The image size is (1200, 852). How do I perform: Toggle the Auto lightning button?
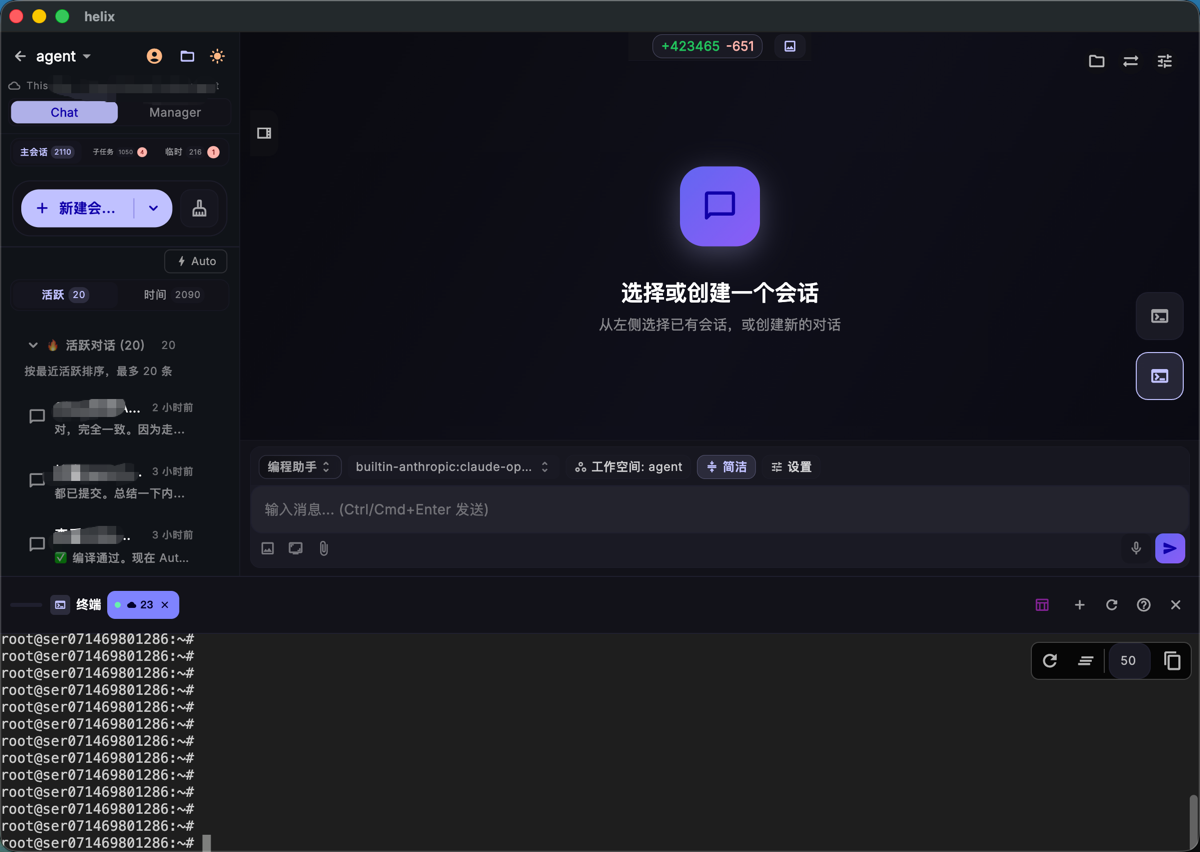[196, 261]
